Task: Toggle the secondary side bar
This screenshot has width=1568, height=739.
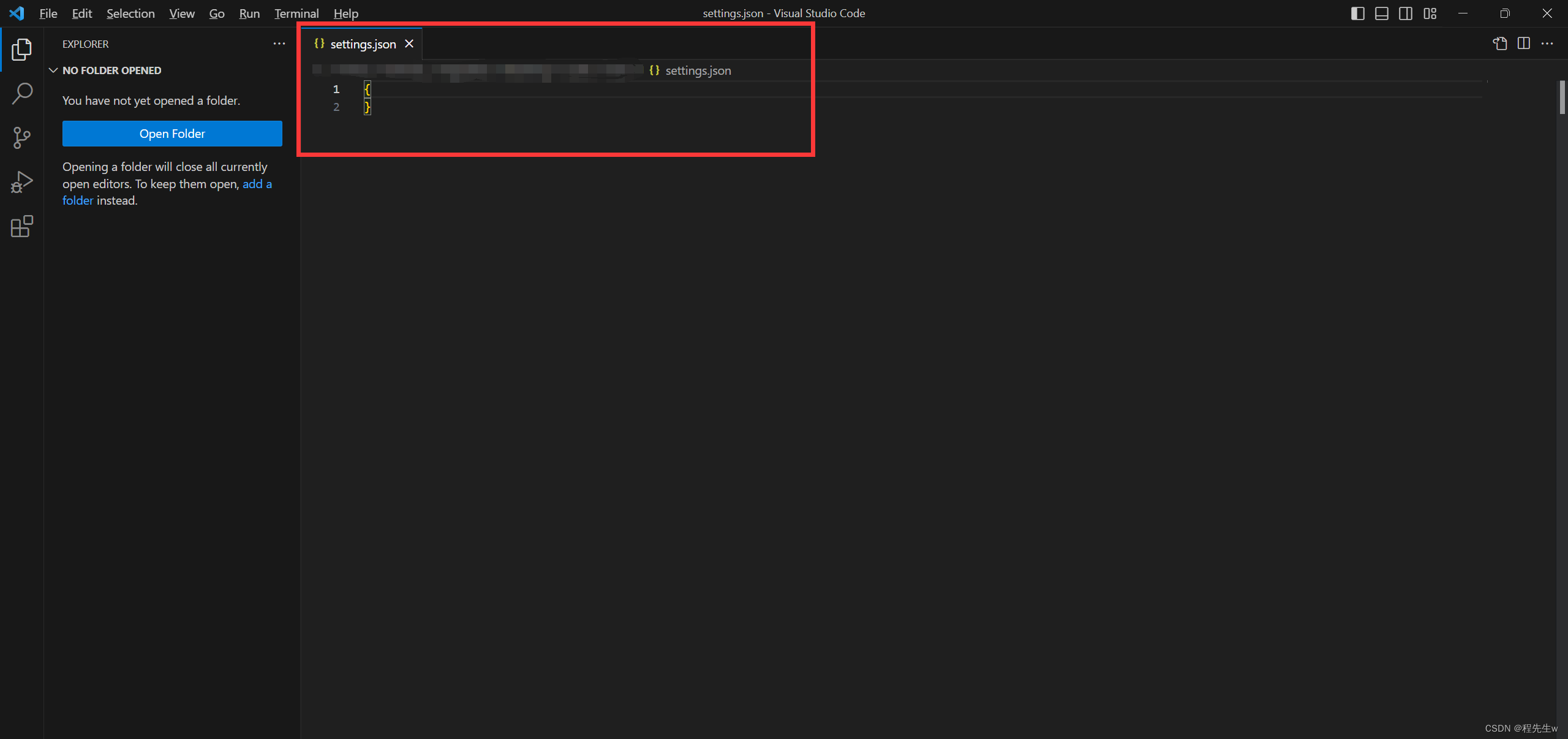Action: [1406, 13]
